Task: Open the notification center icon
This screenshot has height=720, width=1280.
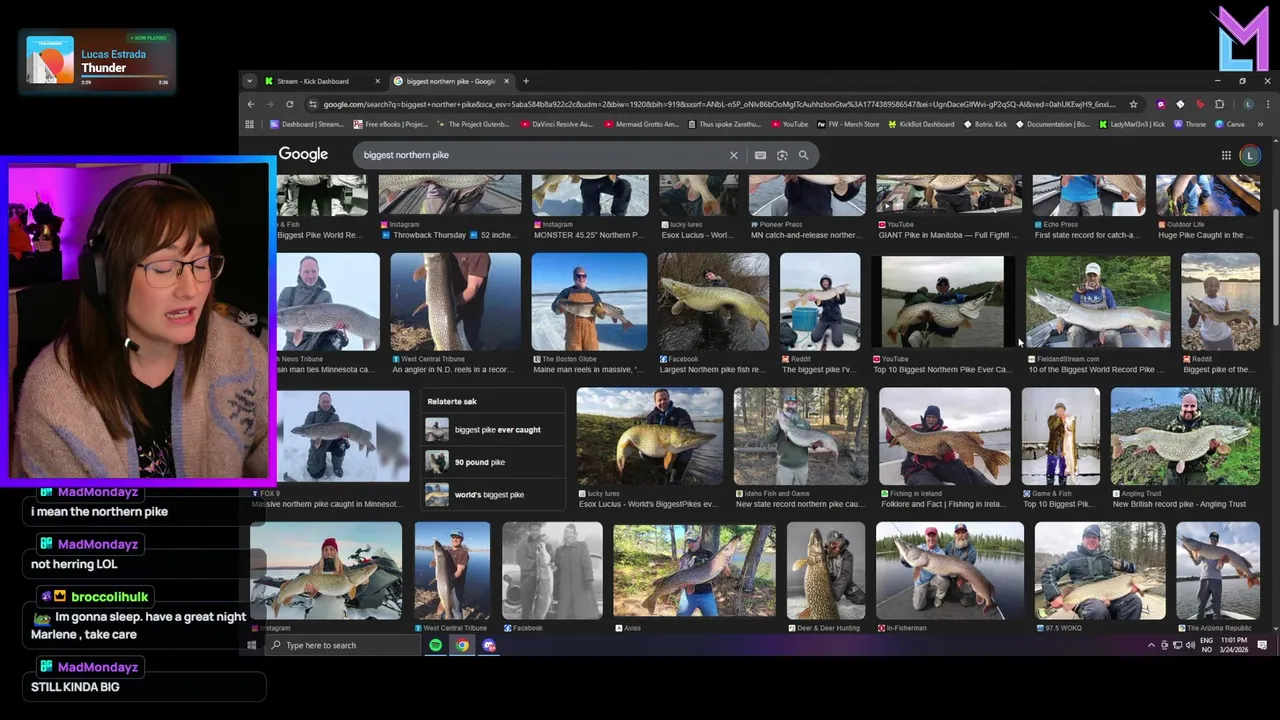Action: [1262, 645]
